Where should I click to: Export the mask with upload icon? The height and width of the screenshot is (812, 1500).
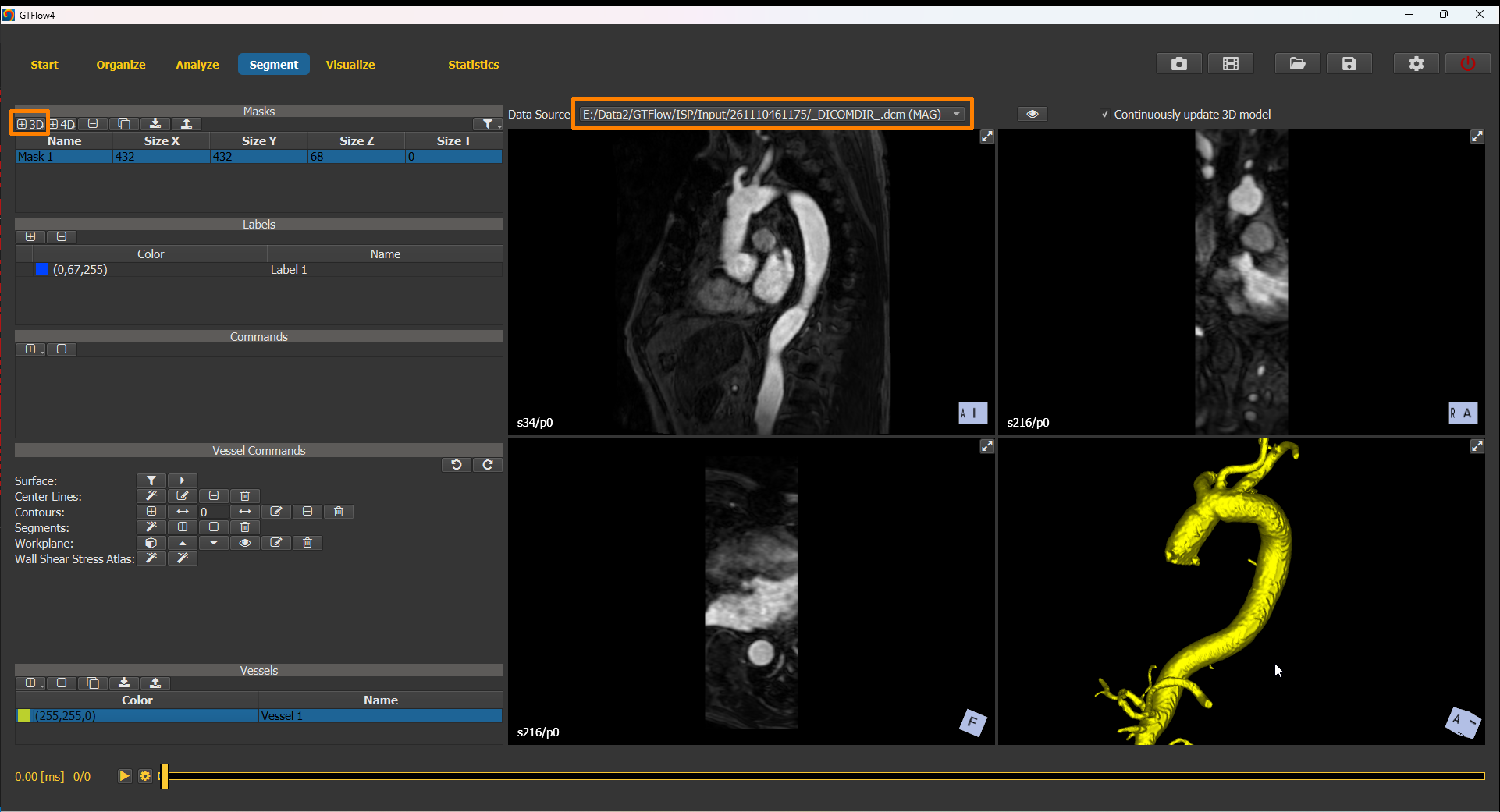[187, 124]
